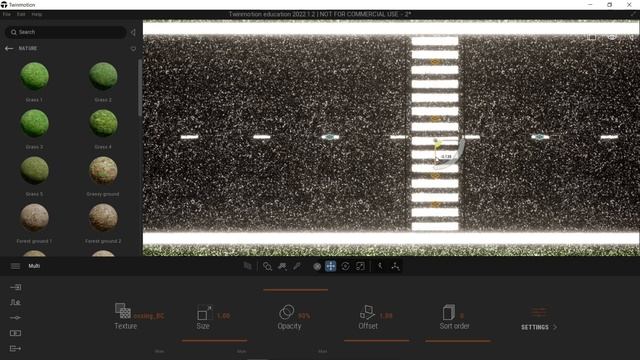Click the Offset icon
Image resolution: width=640 pixels, height=360 pixels.
click(367, 312)
